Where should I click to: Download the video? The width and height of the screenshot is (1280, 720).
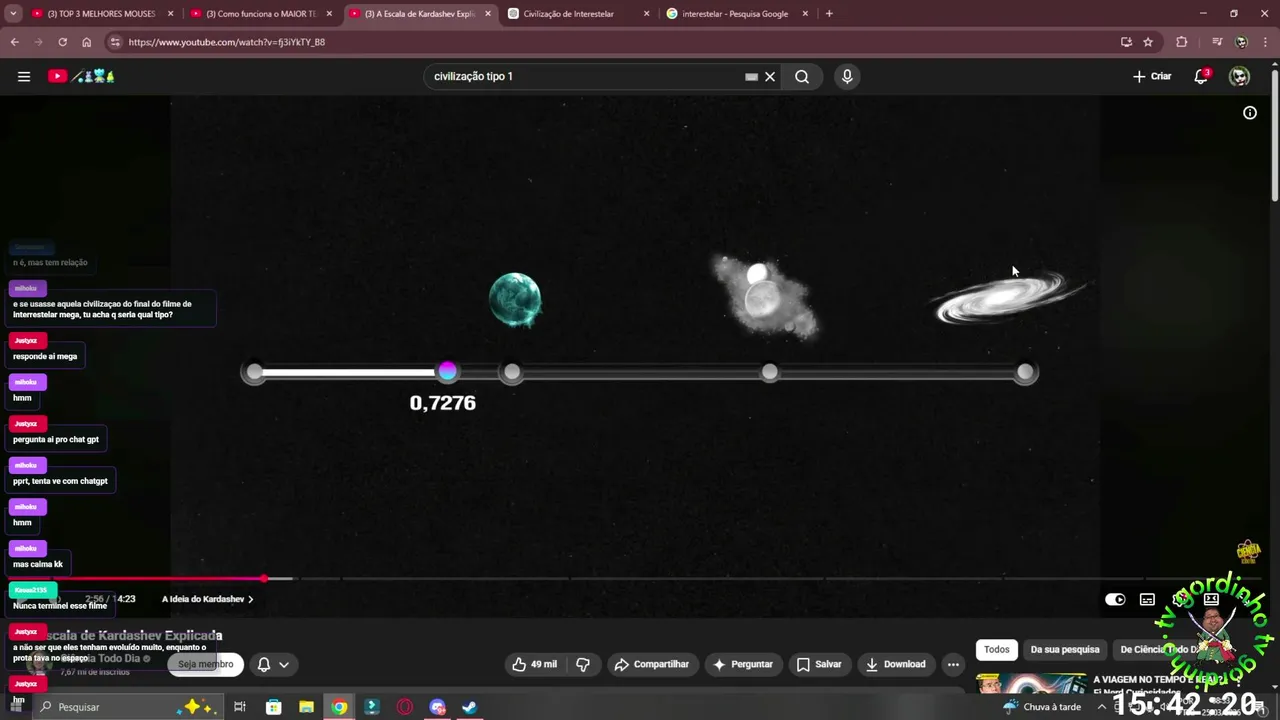pos(896,664)
